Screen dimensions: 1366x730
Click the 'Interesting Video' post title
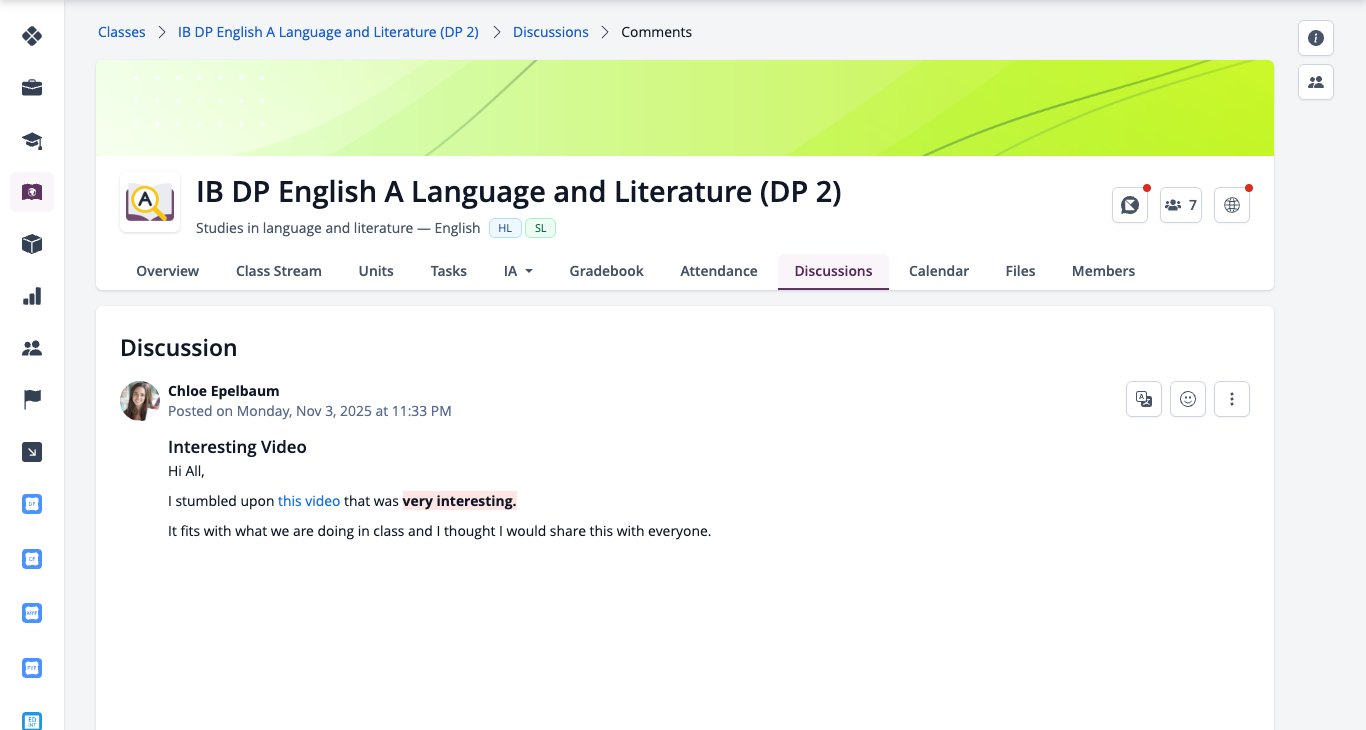coord(237,447)
